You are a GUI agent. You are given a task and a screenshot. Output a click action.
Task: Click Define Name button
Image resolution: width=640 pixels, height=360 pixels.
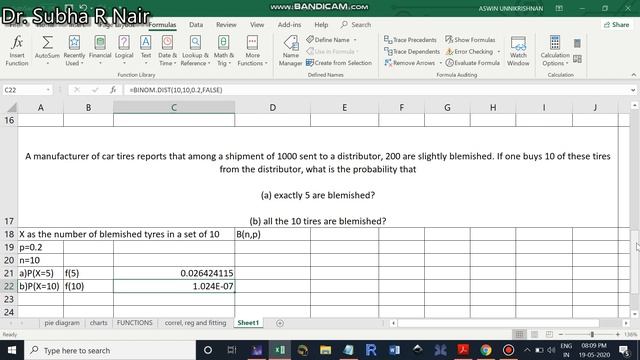coord(328,40)
